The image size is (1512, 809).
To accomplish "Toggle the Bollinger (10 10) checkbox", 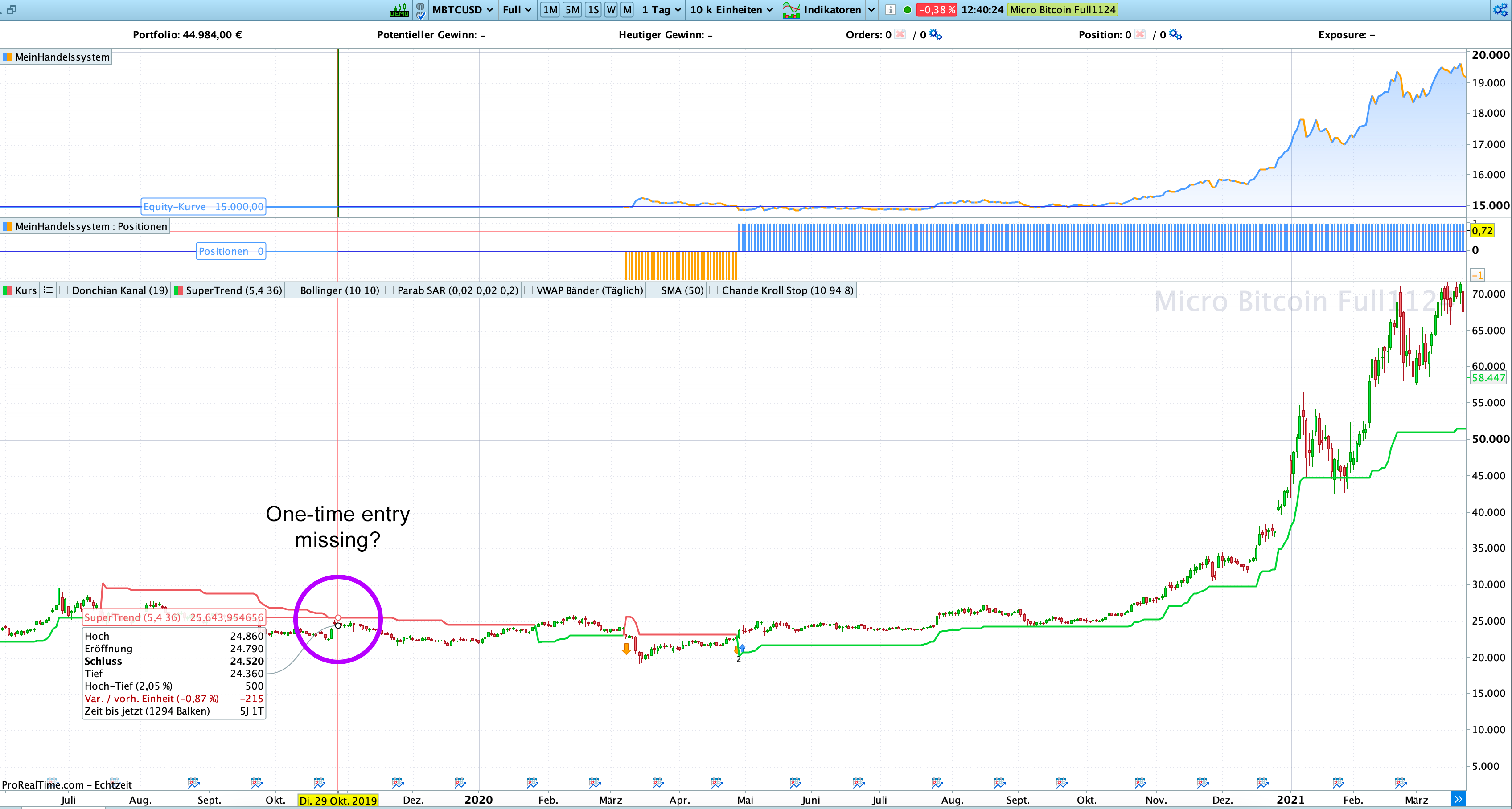I will click(292, 290).
